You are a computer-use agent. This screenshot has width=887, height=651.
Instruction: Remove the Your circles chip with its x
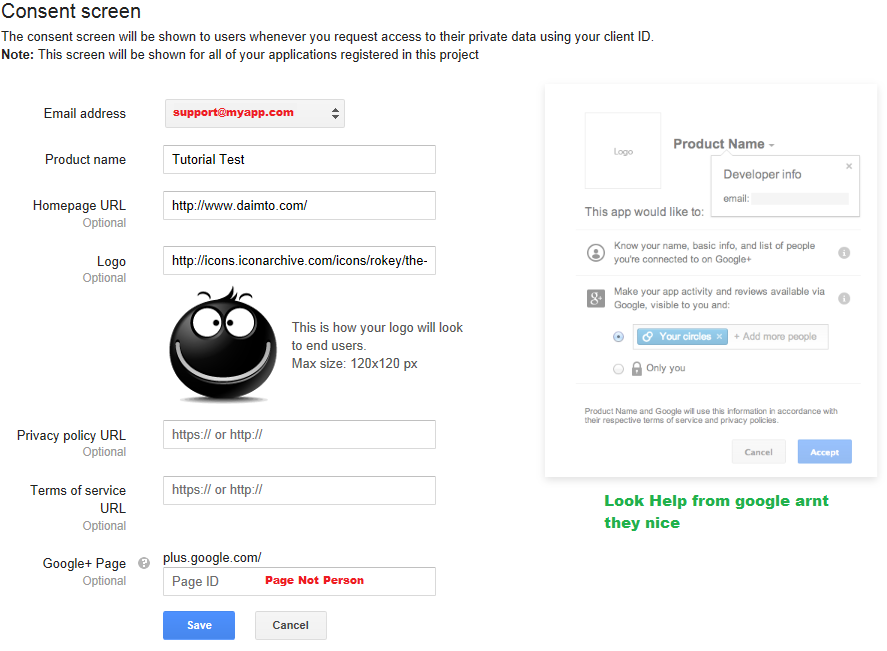coord(719,337)
